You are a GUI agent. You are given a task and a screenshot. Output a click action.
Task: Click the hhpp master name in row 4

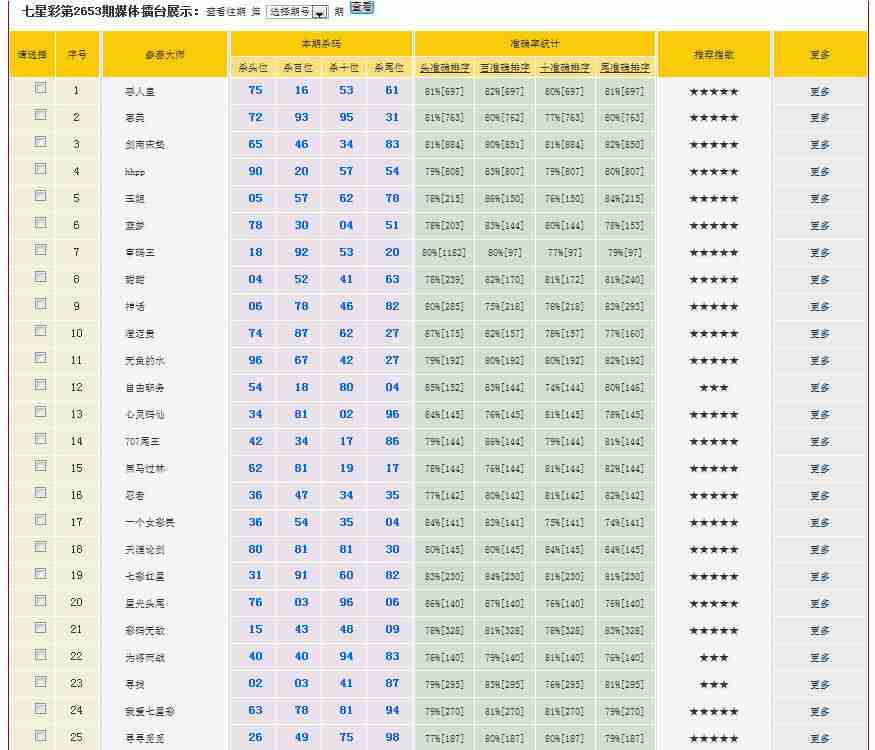tap(122, 172)
